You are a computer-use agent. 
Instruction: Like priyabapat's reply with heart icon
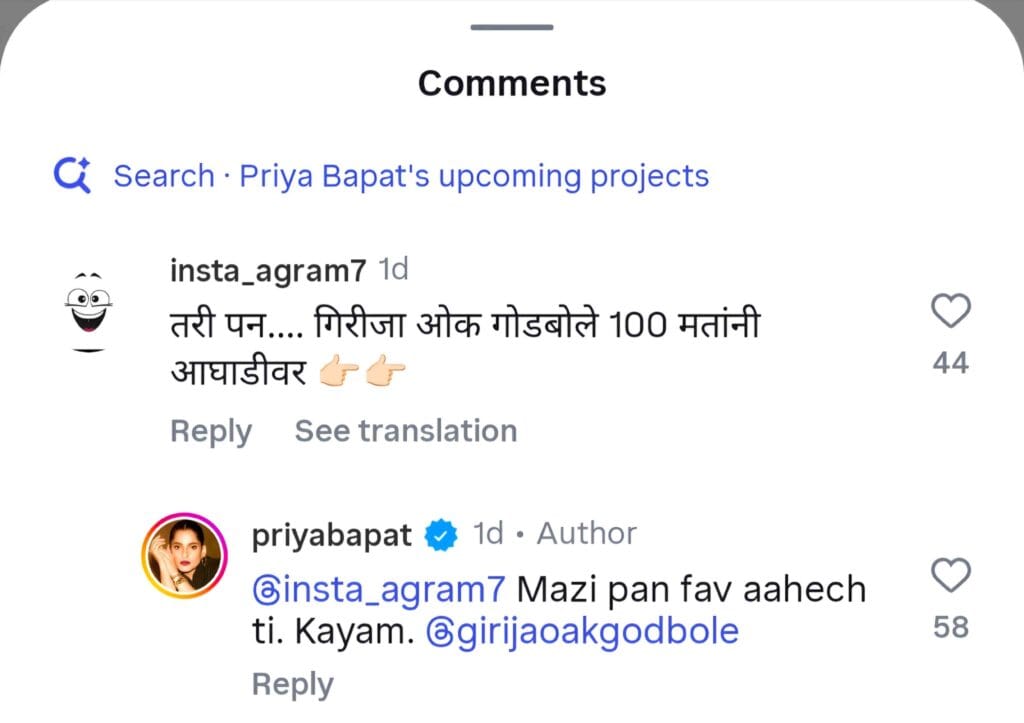click(950, 576)
